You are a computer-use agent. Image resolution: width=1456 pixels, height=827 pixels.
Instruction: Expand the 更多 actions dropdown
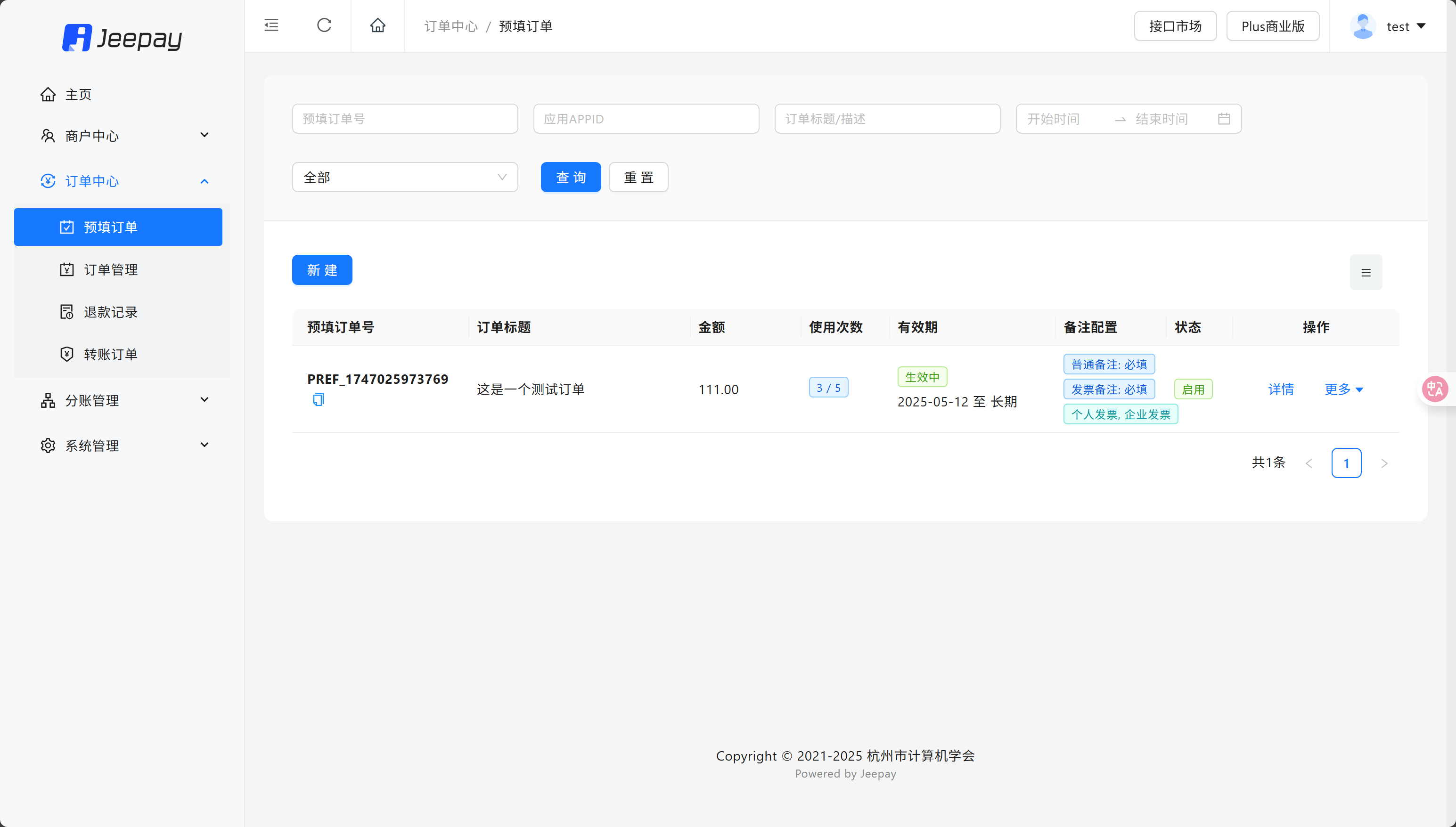click(x=1343, y=389)
